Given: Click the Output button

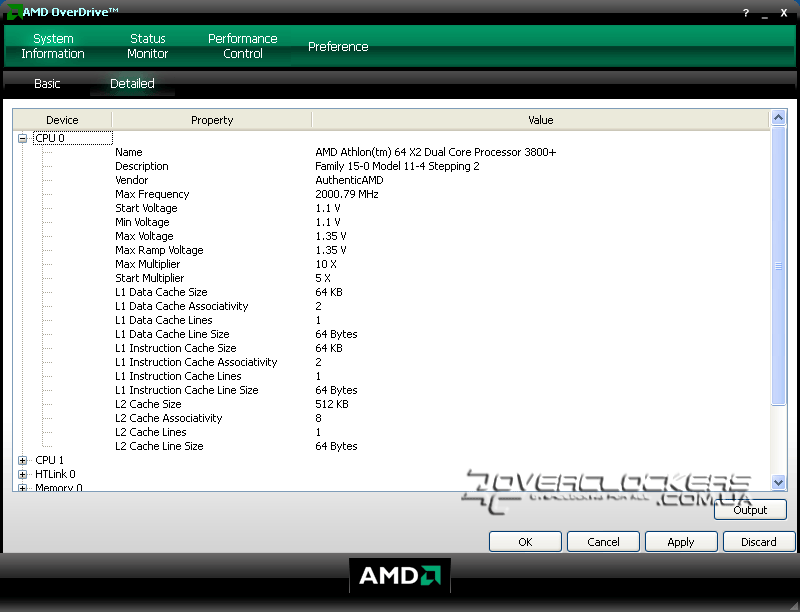Looking at the screenshot, I should coord(750,510).
